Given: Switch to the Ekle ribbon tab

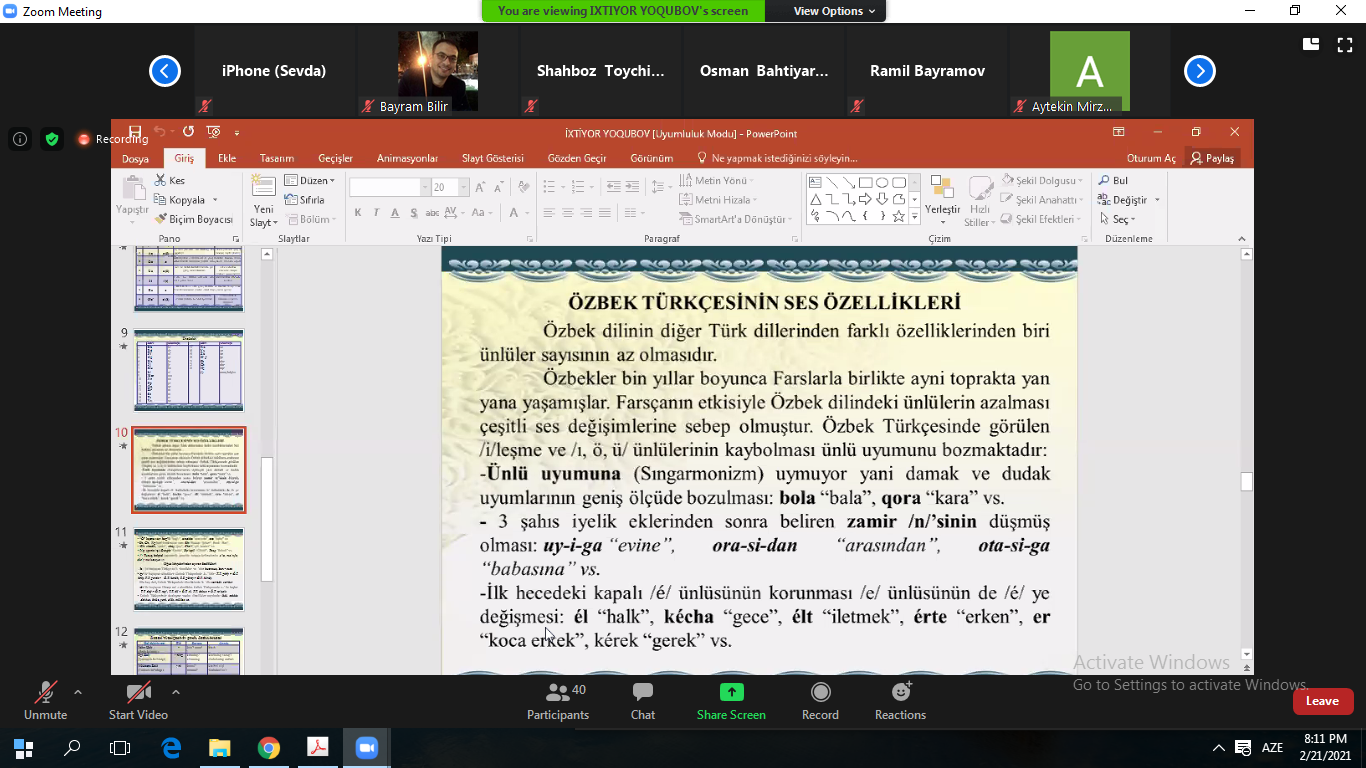Looking at the screenshot, I should [x=227, y=158].
